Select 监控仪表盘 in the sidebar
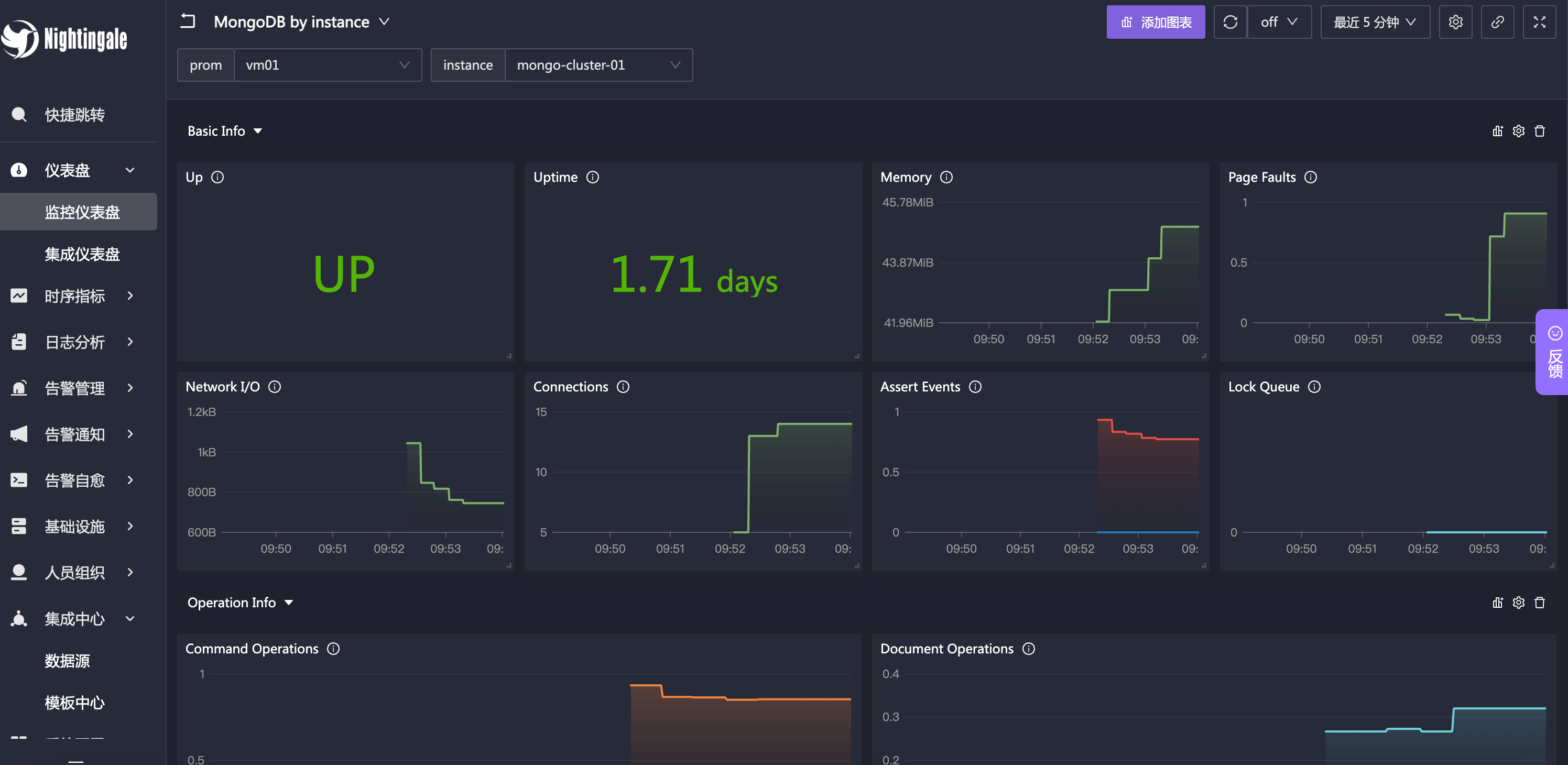 point(79,212)
